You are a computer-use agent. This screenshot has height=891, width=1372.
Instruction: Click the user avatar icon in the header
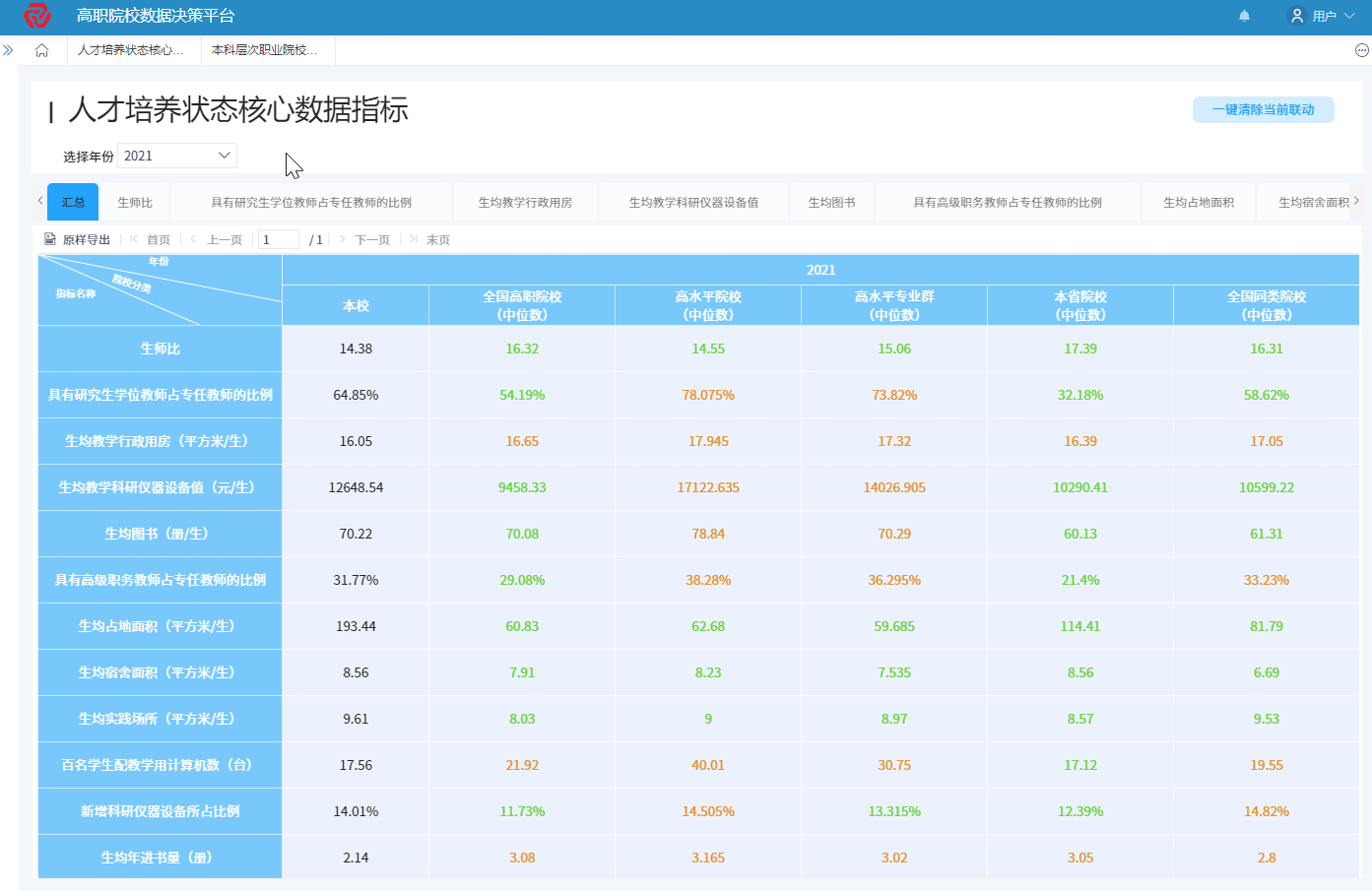pyautogui.click(x=1297, y=15)
